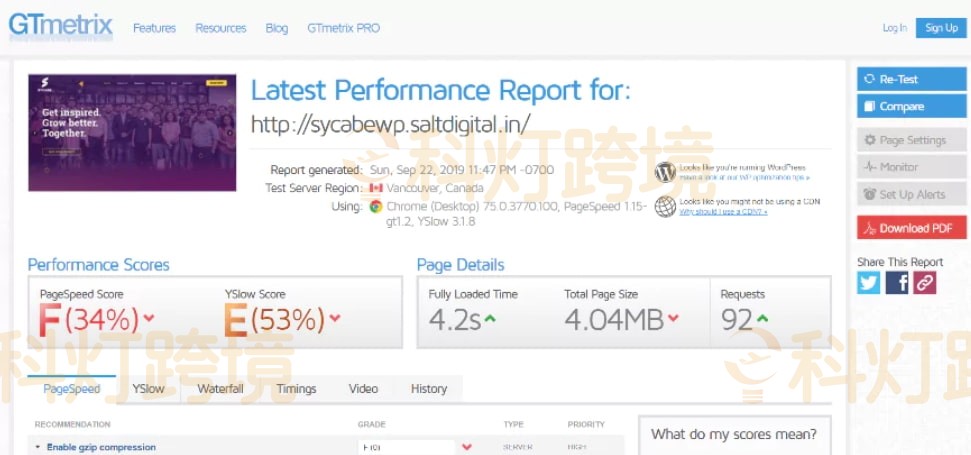
Task: Click the TYPE column header
Action: pos(513,425)
